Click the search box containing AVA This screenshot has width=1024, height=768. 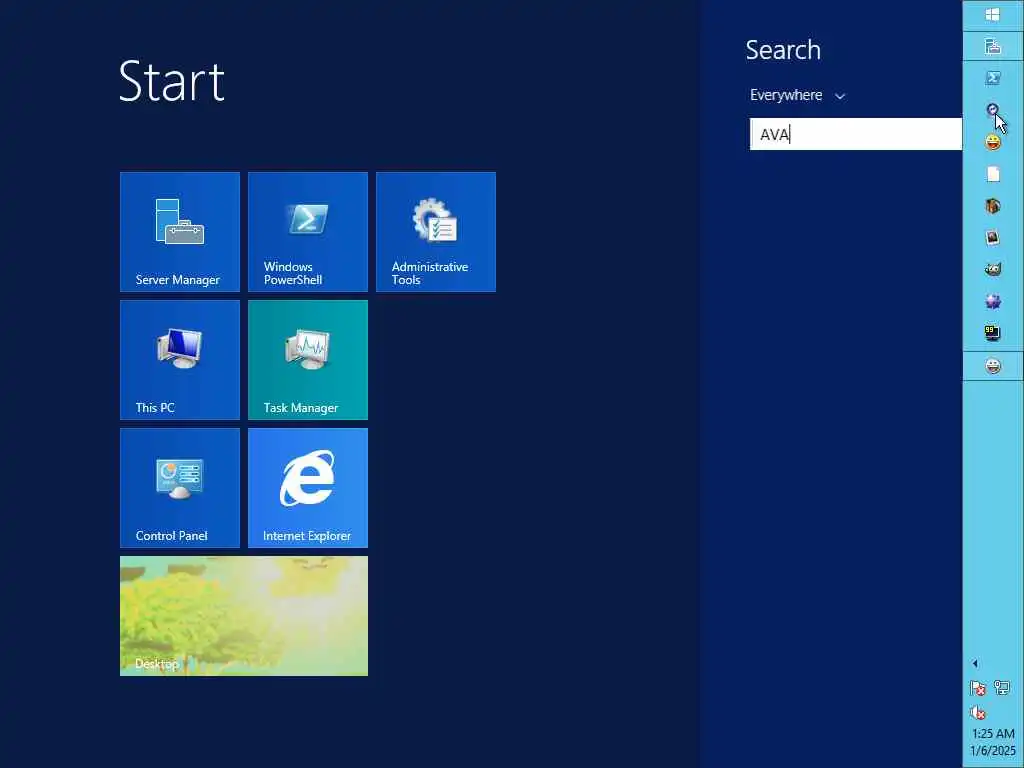tap(856, 134)
